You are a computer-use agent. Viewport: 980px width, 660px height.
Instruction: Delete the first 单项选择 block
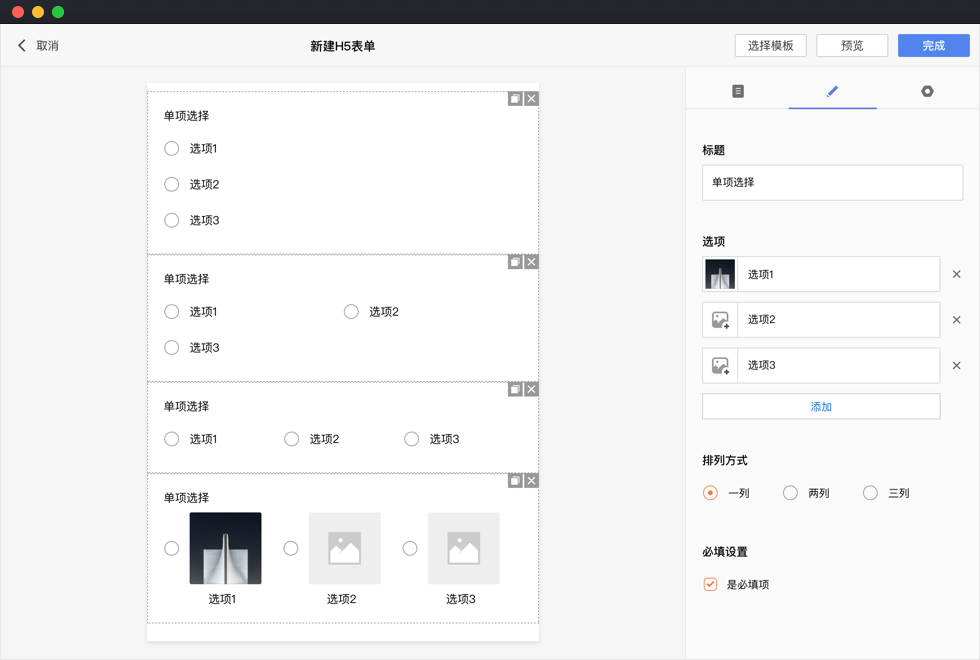(531, 99)
